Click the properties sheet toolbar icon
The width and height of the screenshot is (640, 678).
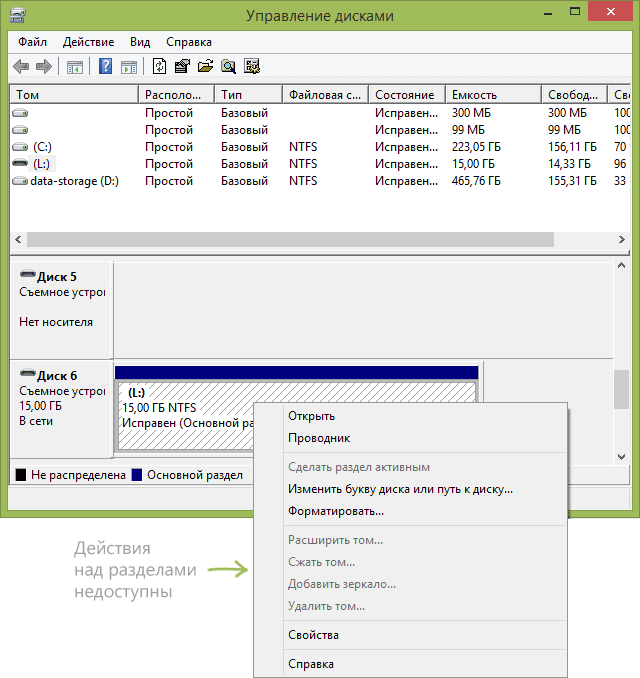pos(182,66)
